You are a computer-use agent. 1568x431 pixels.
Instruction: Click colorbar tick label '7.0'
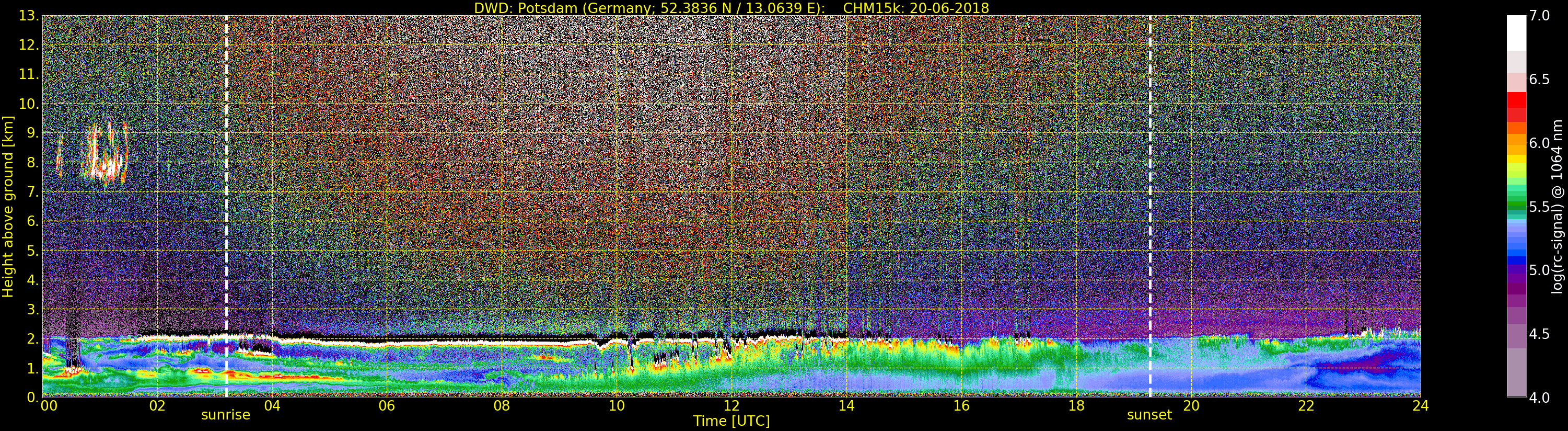coord(1539,16)
